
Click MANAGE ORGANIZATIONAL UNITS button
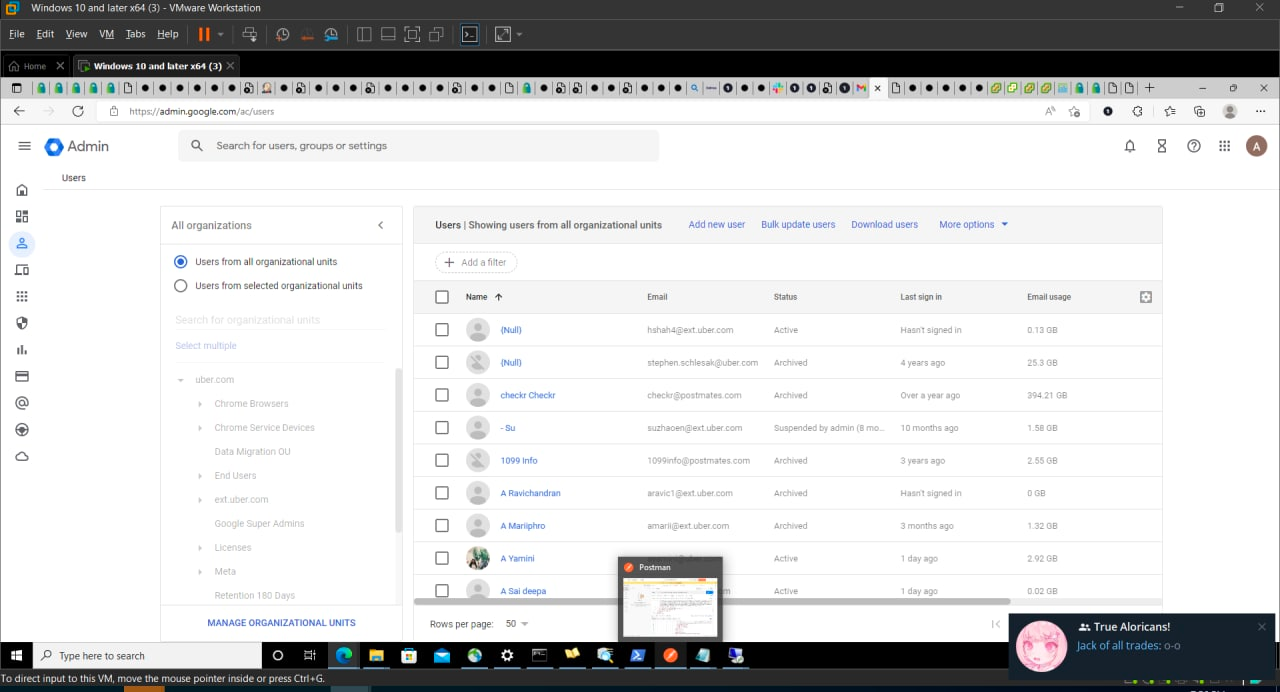pos(281,622)
